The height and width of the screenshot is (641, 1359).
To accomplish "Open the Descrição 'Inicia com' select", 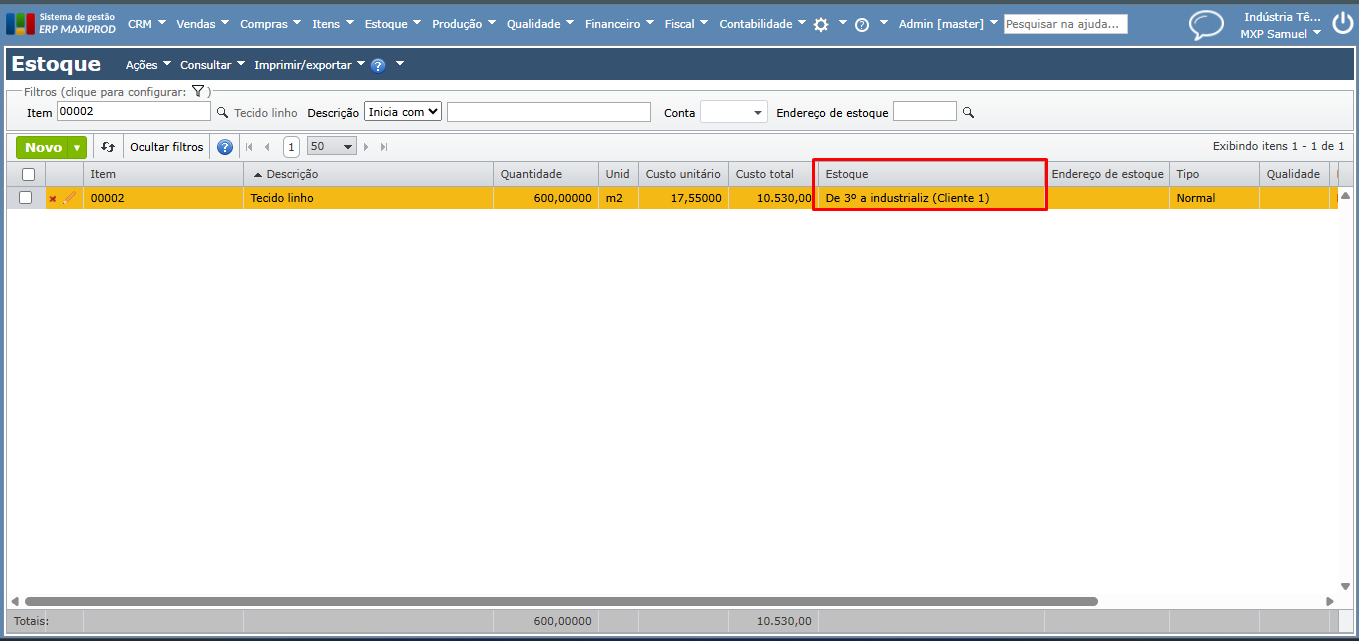I will pyautogui.click(x=403, y=112).
